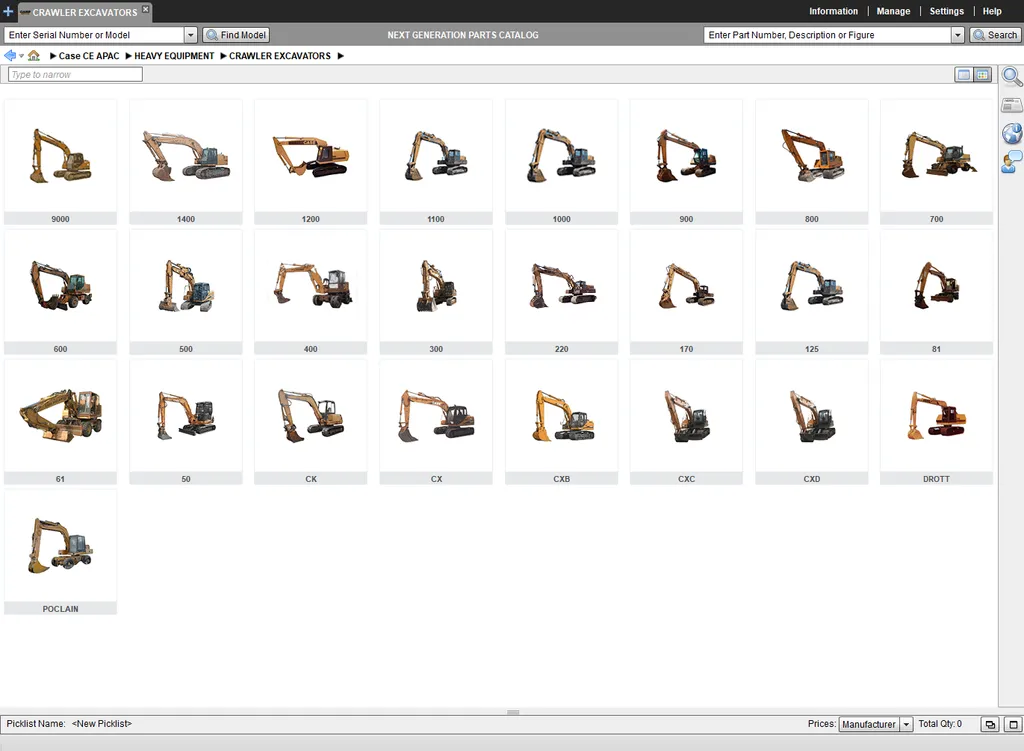Expand arrow before Case CE APAC breadcrumb
This screenshot has width=1024, height=751.
[53, 56]
